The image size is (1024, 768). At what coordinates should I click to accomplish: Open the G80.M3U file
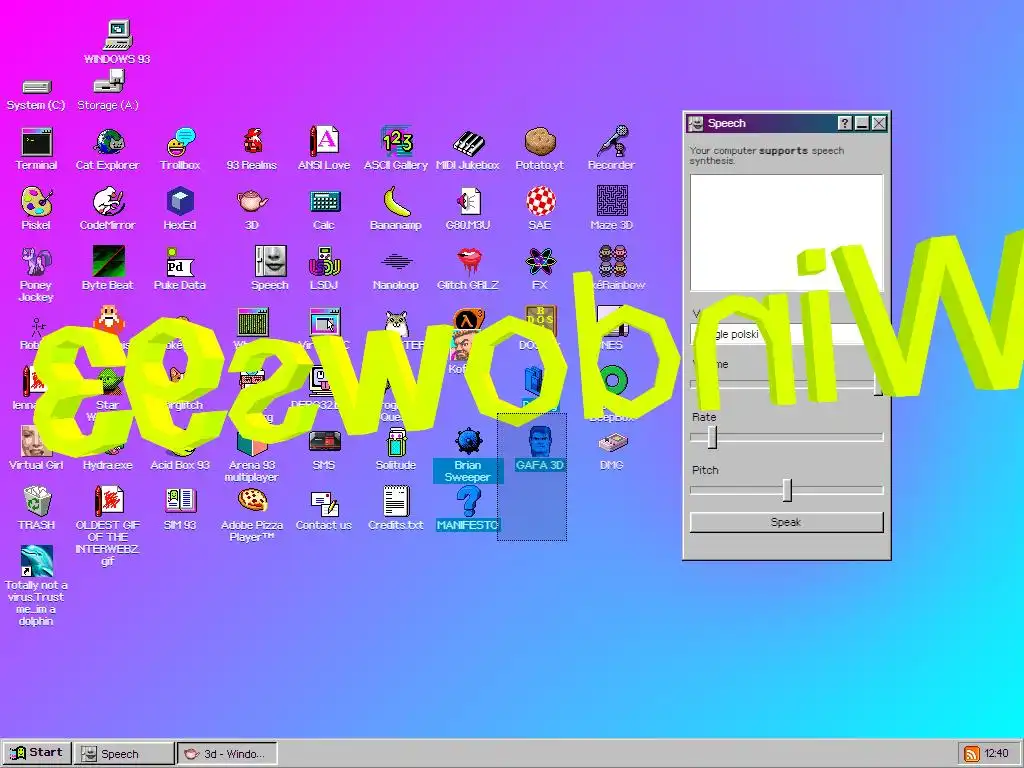point(468,209)
